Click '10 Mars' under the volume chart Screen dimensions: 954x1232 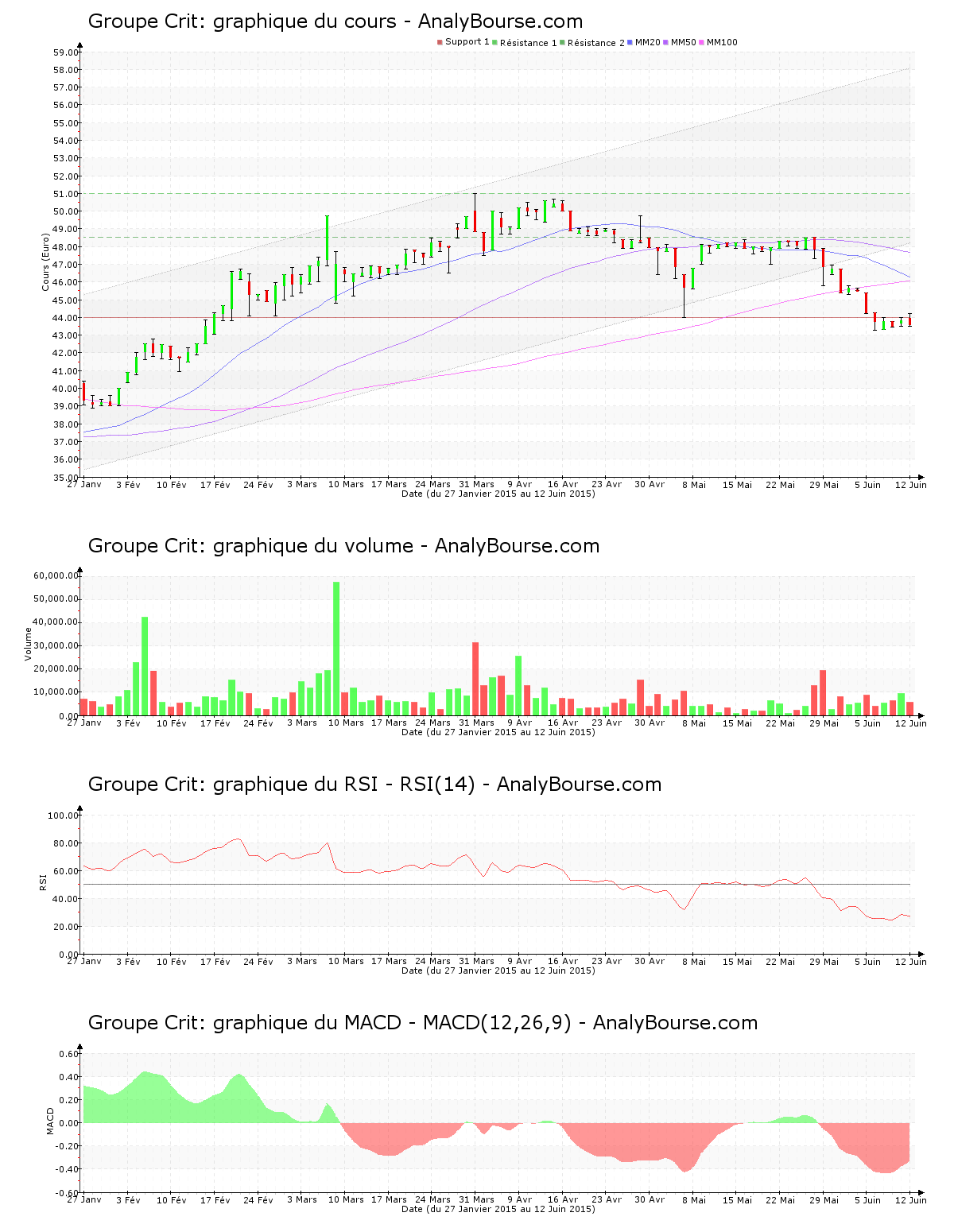pos(346,723)
